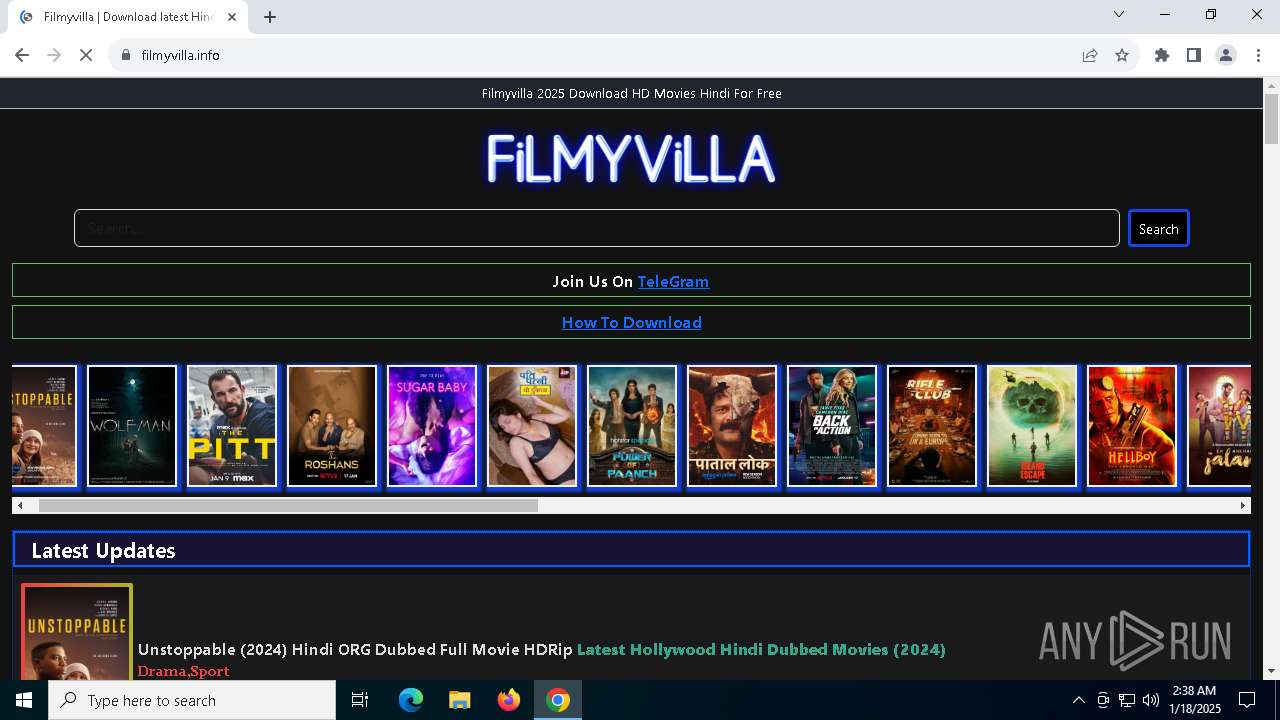Click the Drama,Sport genre text

(x=183, y=671)
